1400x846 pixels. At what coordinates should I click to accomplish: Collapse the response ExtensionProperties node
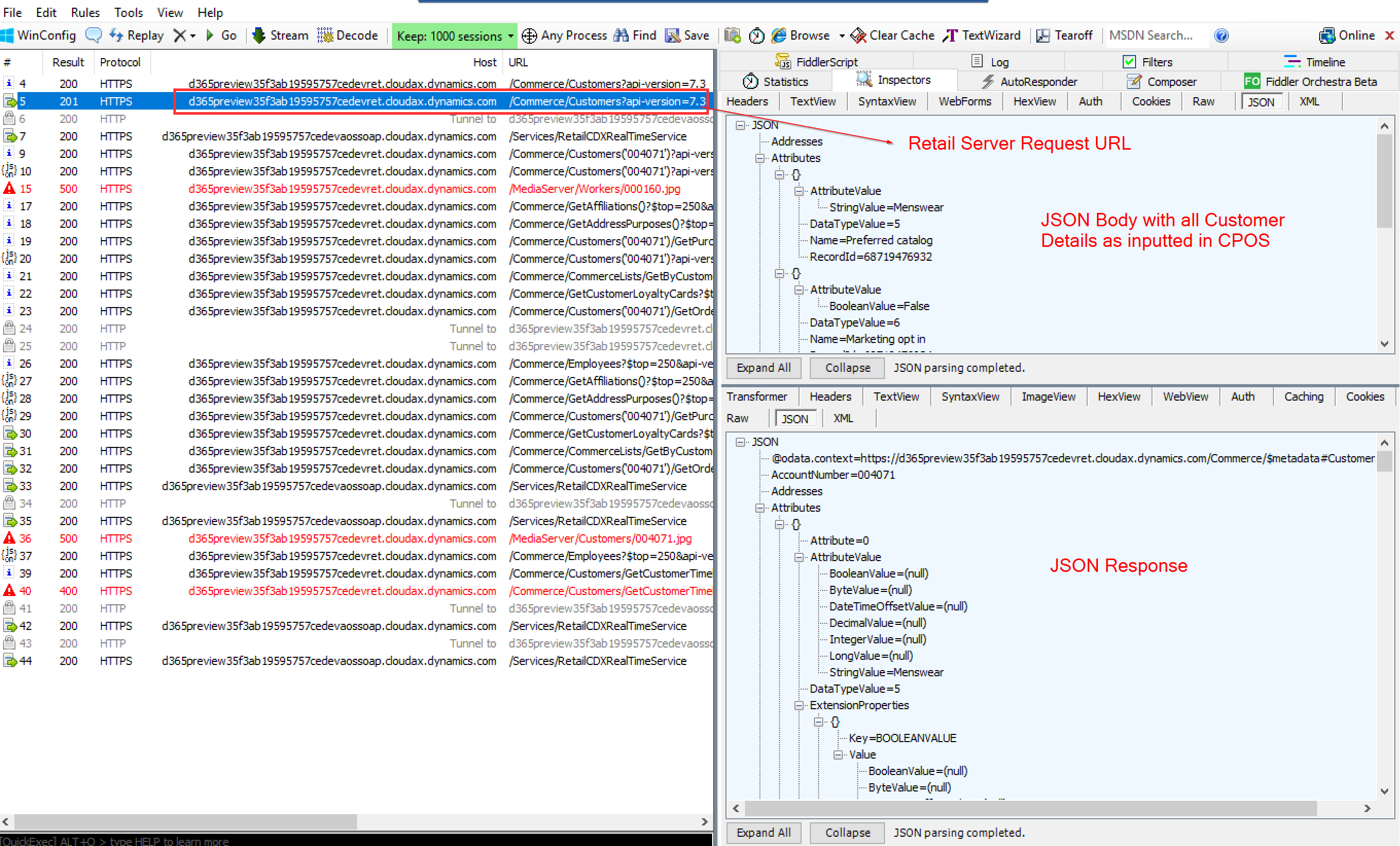coord(799,705)
